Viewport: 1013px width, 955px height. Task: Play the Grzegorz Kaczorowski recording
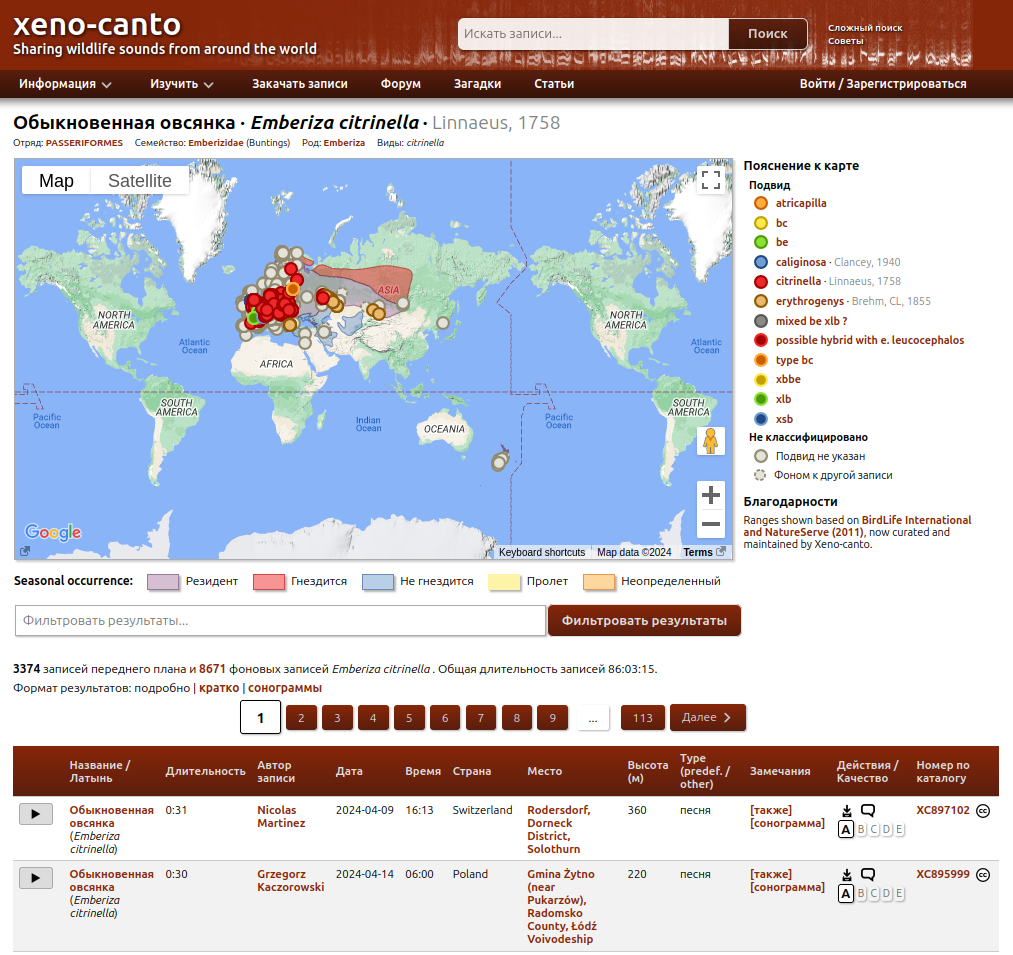tap(36, 878)
